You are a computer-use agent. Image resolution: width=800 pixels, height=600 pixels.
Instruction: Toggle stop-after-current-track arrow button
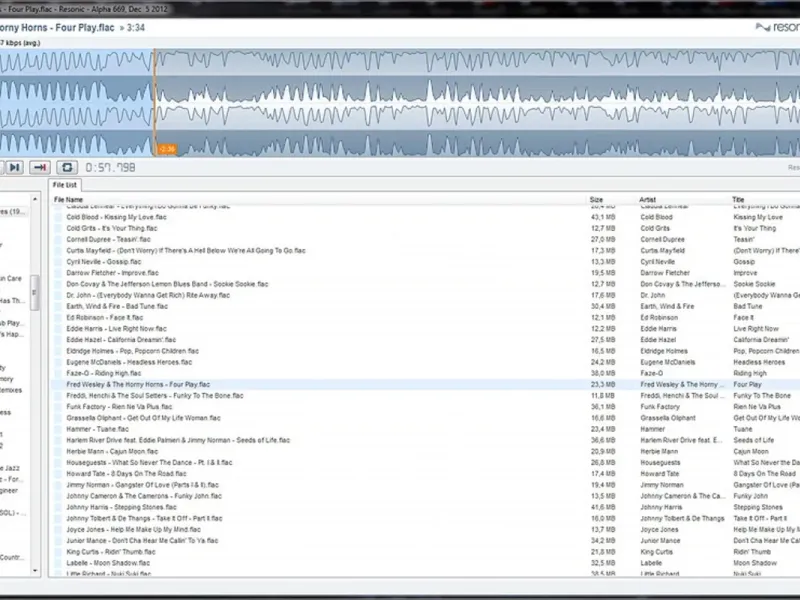click(40, 167)
